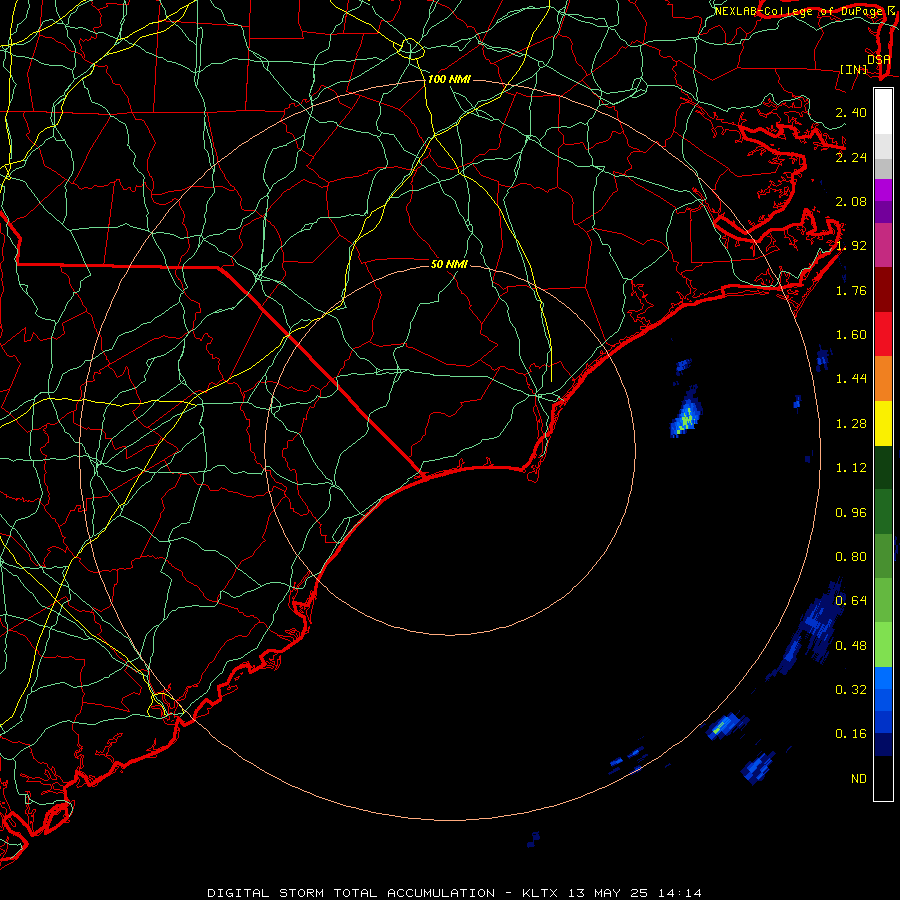Pick the orange swatch near 1.44
The width and height of the screenshot is (900, 900).
(883, 379)
